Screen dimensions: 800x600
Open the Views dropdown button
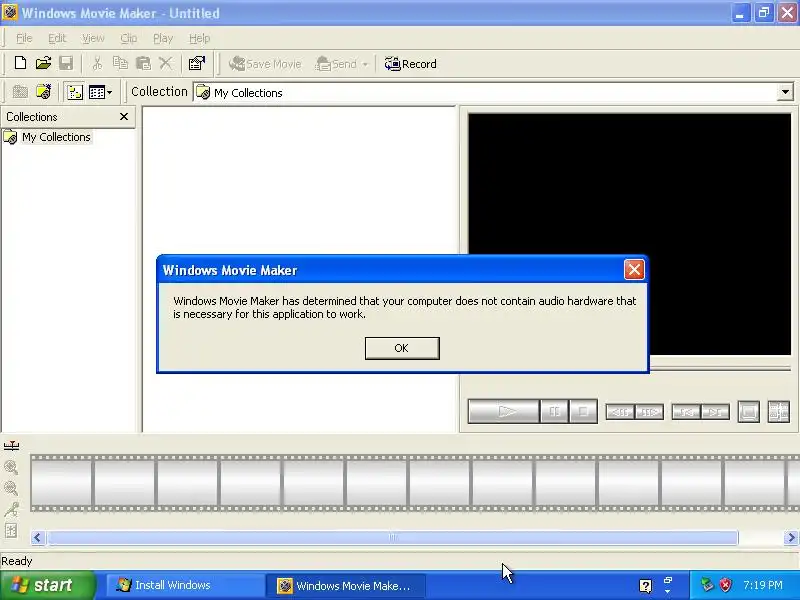pos(100,92)
